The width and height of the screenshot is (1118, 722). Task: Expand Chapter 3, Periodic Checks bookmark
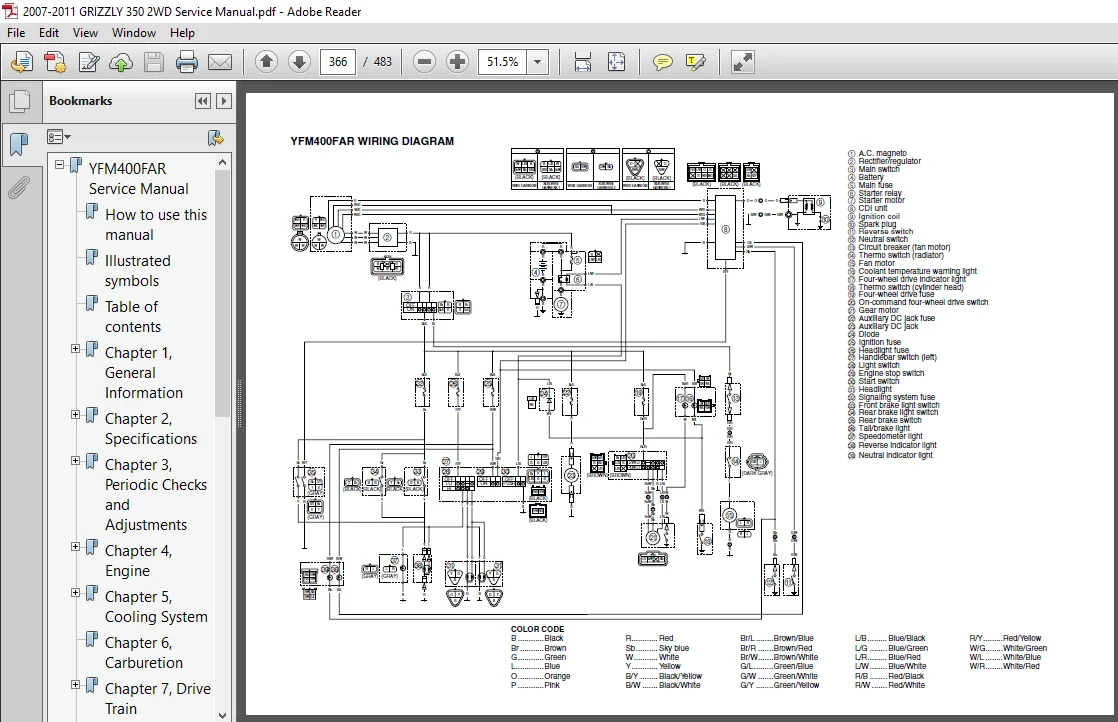pos(76,460)
